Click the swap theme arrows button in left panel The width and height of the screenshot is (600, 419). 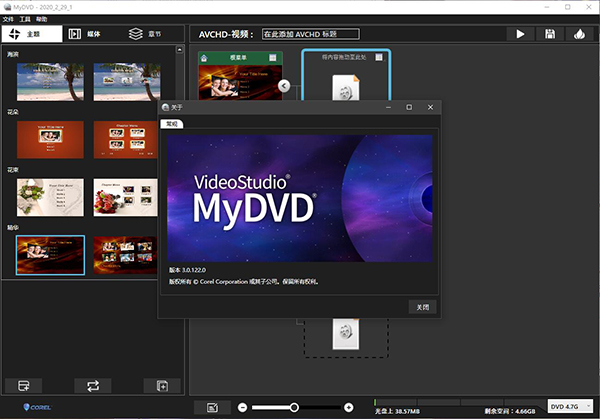(93, 385)
